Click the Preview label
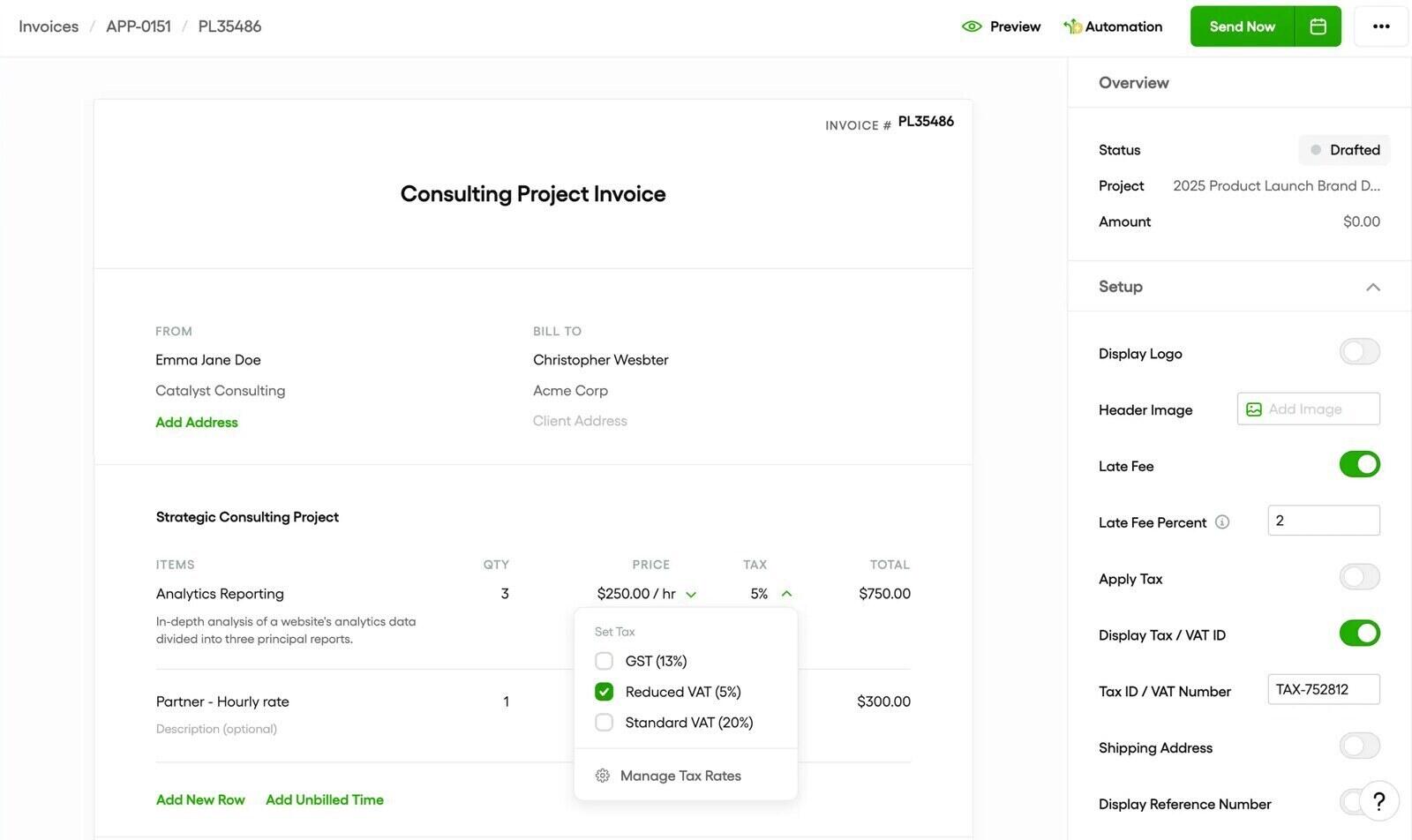 [1015, 26]
